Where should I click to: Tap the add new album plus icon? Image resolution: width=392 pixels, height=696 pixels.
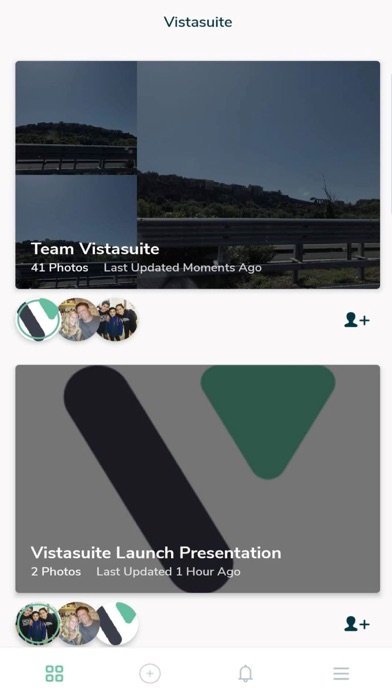tap(150, 673)
